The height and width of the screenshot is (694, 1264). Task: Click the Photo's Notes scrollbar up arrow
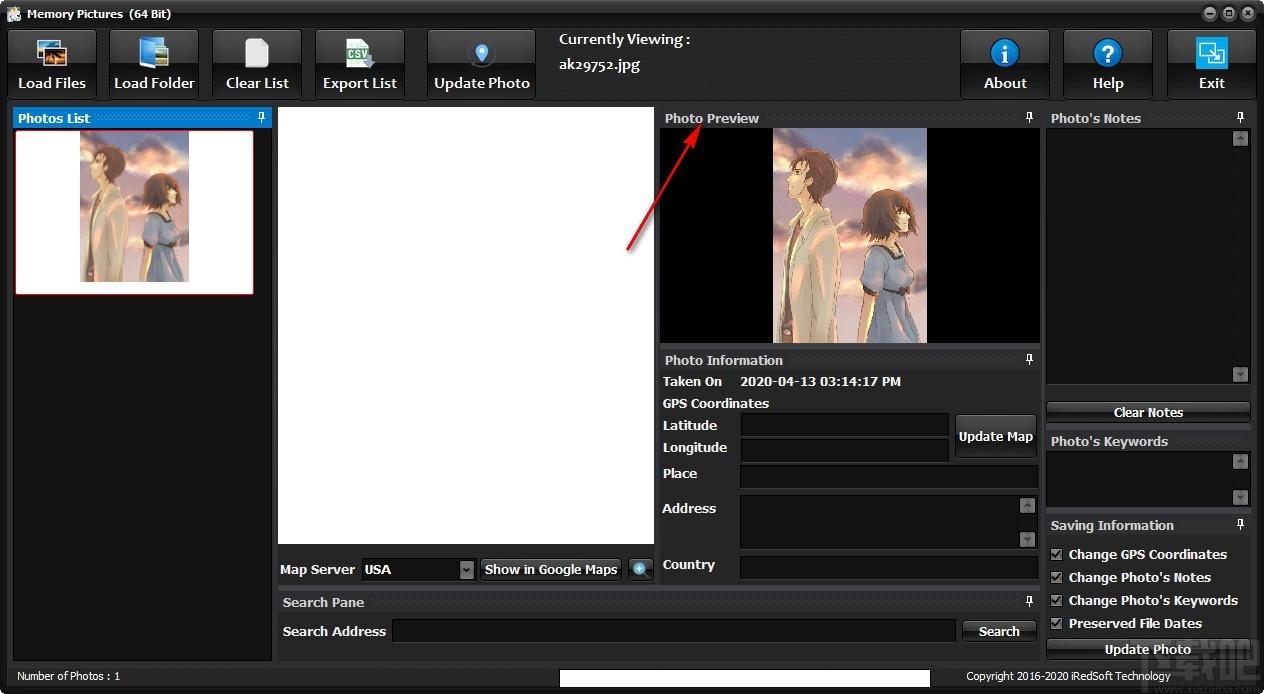(1240, 139)
